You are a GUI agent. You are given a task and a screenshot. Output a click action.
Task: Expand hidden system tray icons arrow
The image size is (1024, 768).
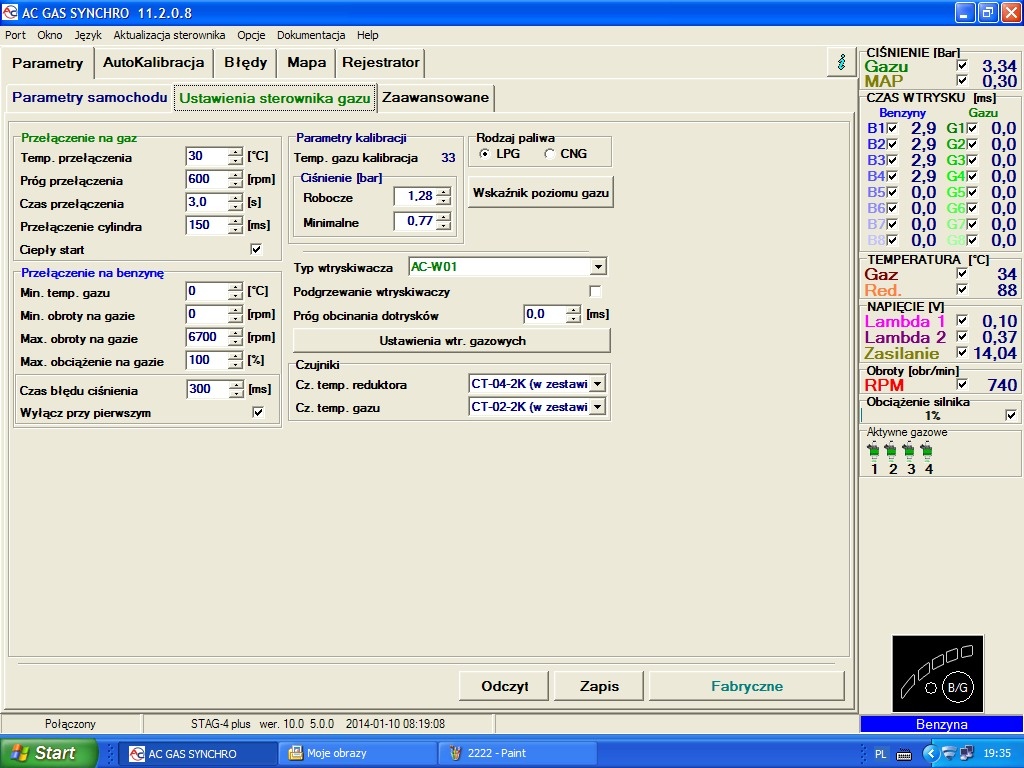click(x=930, y=754)
